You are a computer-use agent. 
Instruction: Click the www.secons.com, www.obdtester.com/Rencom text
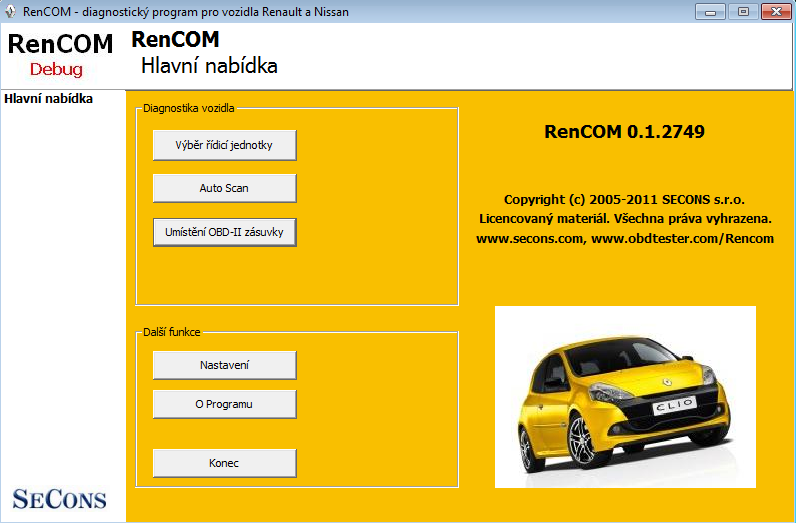point(625,239)
